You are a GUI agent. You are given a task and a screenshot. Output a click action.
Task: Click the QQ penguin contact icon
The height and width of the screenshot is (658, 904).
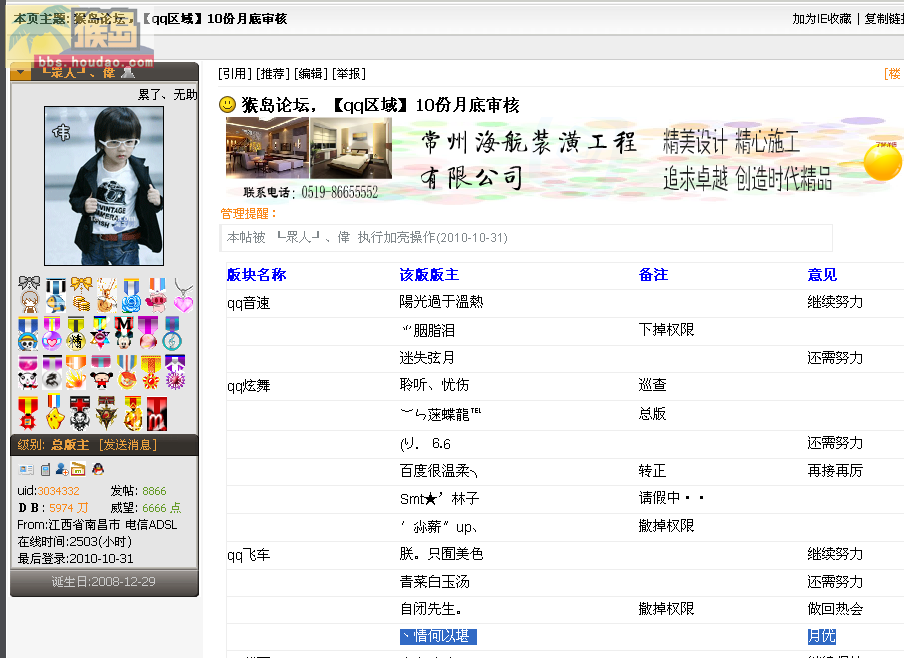pyautogui.click(x=98, y=469)
